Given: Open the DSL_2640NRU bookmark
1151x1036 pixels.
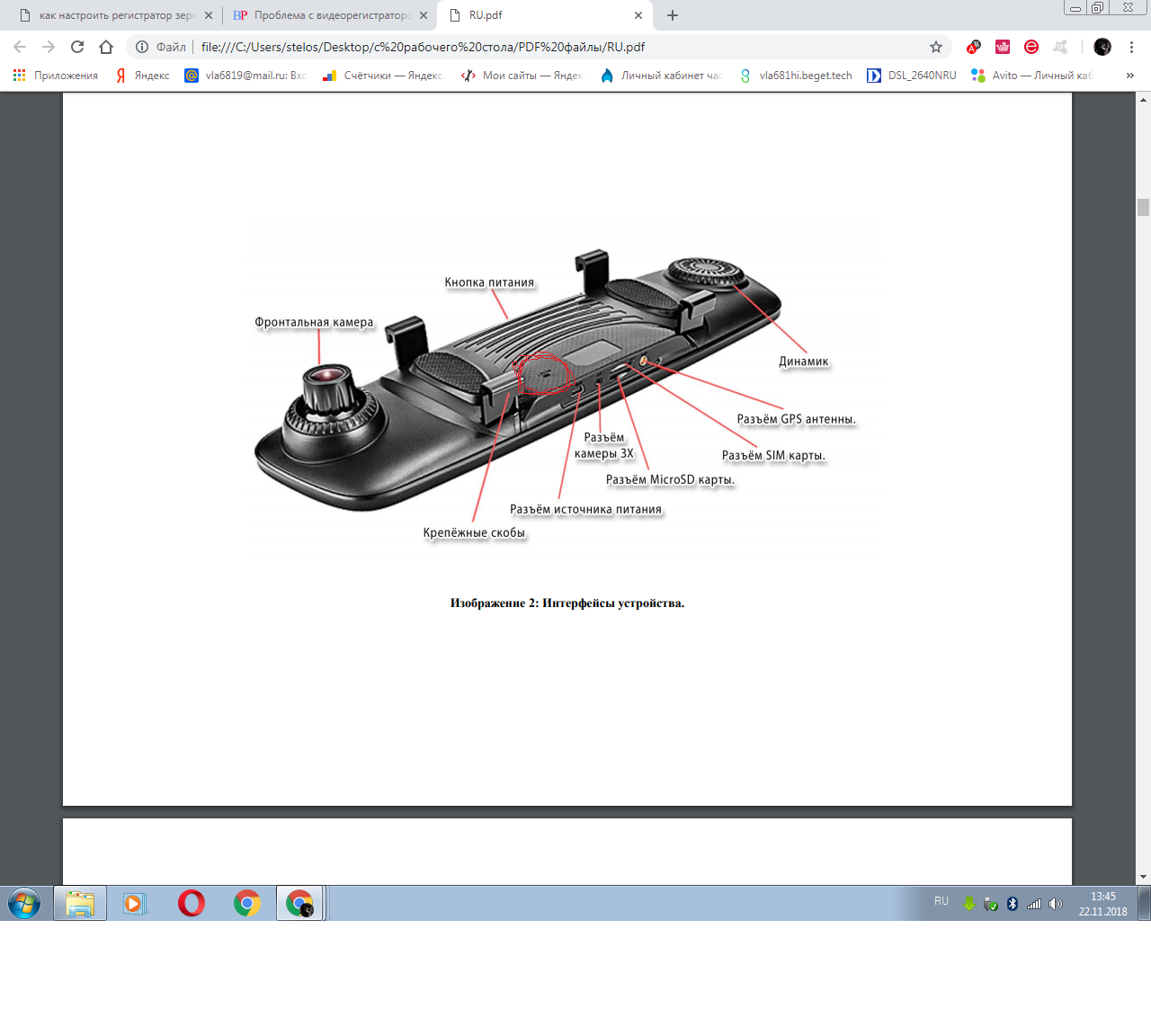Looking at the screenshot, I should pyautogui.click(x=912, y=76).
